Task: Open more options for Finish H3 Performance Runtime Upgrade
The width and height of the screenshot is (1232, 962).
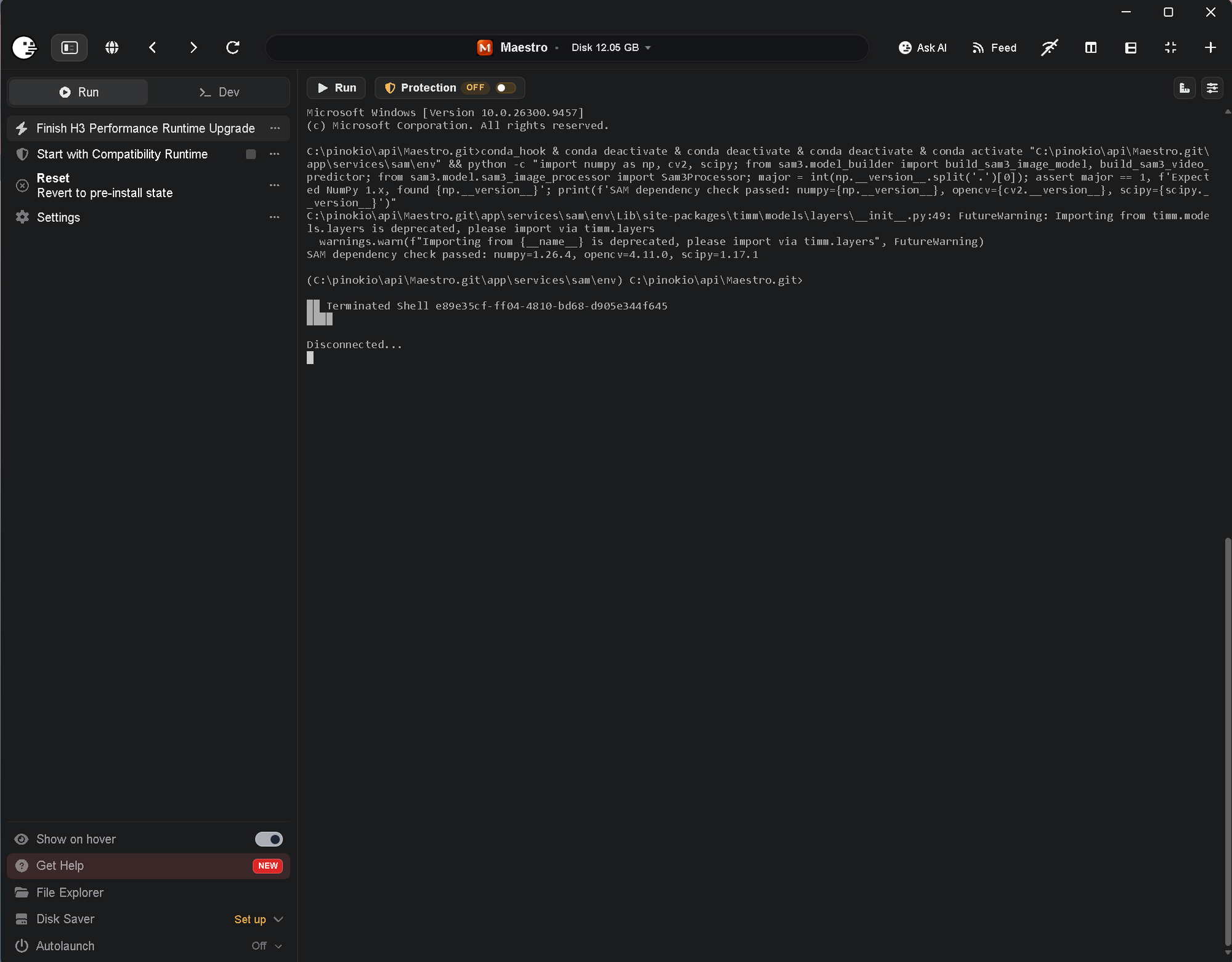Action: click(x=275, y=128)
